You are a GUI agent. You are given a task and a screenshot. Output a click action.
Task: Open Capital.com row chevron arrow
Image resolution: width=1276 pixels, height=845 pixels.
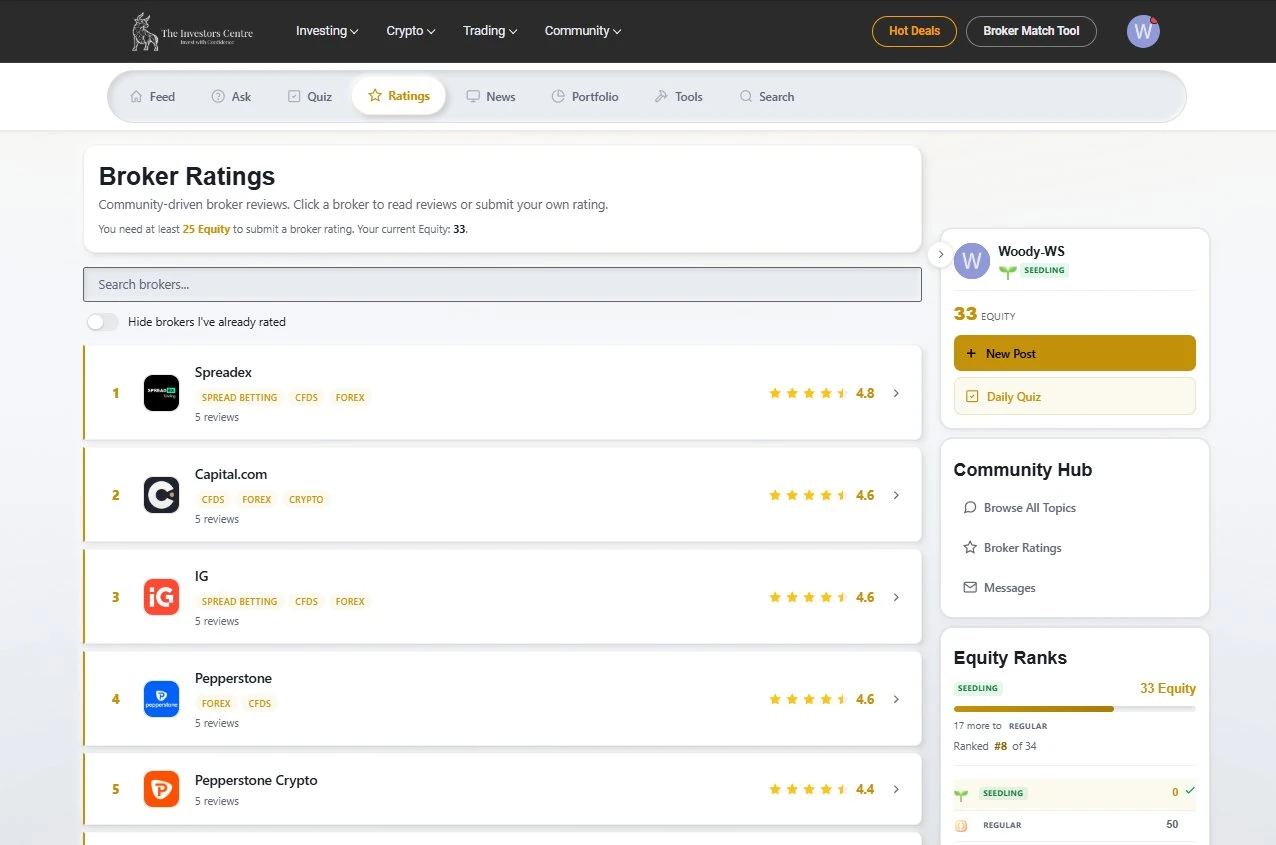[896, 495]
